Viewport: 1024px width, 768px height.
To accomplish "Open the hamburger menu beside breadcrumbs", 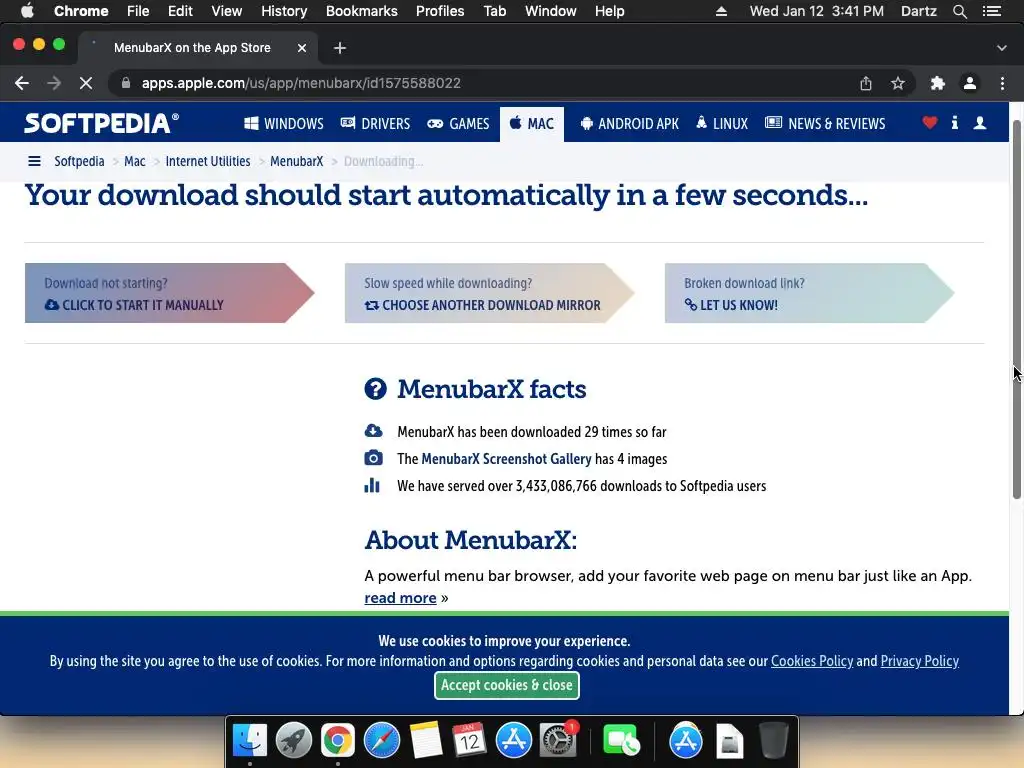I will pyautogui.click(x=34, y=161).
